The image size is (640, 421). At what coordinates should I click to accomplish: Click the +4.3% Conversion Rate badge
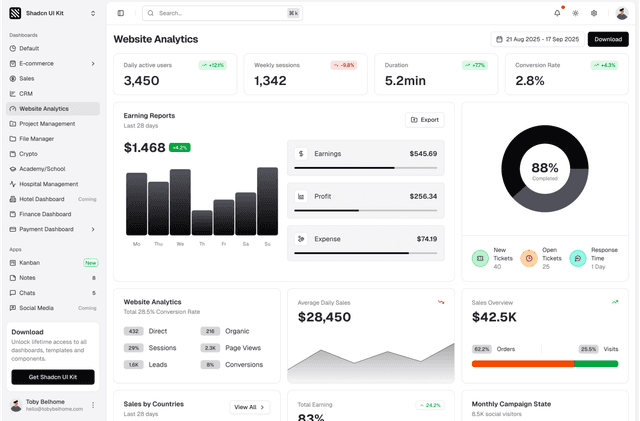[x=604, y=65]
